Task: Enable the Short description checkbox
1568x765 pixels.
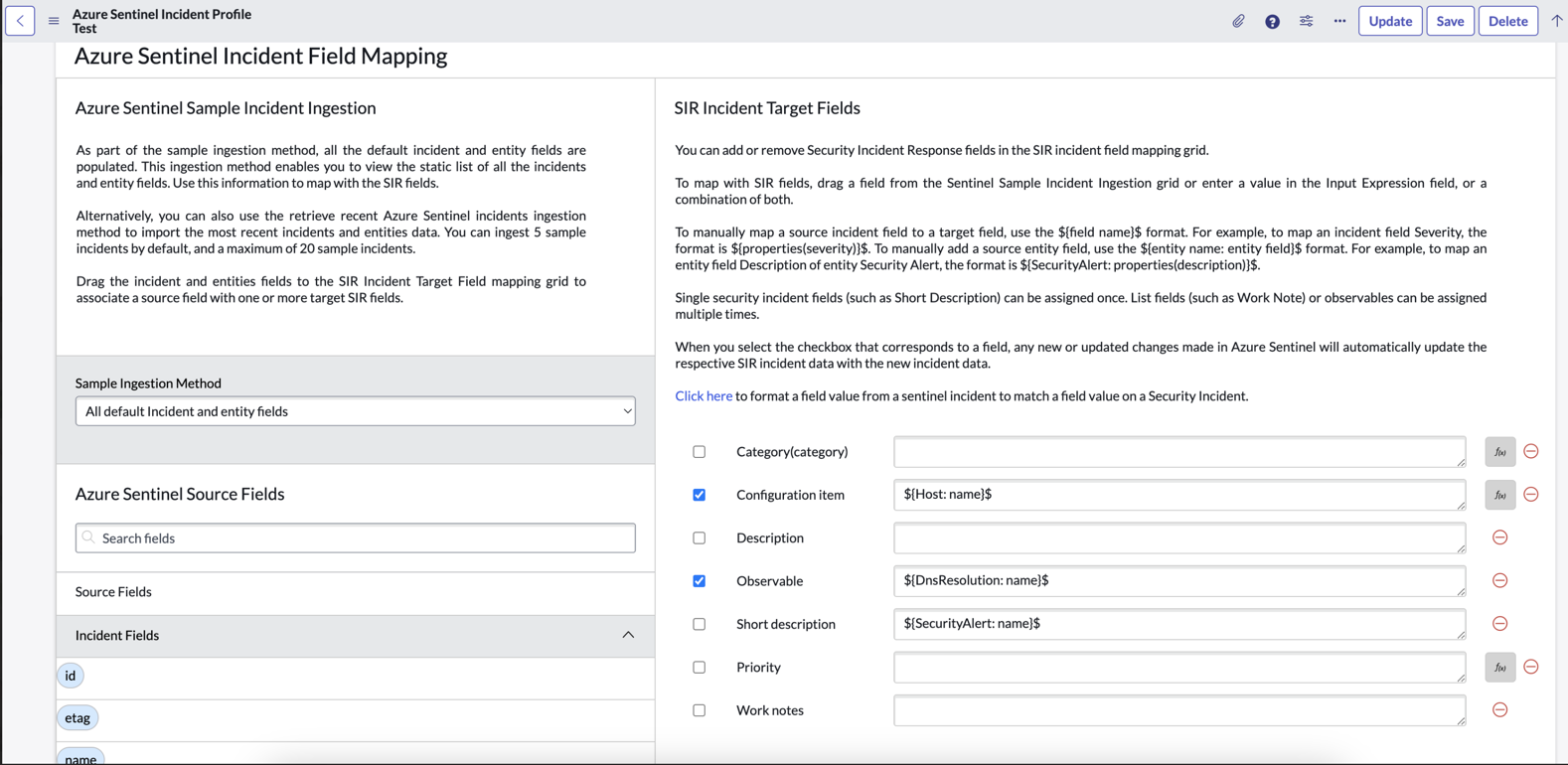Action: pyautogui.click(x=700, y=624)
